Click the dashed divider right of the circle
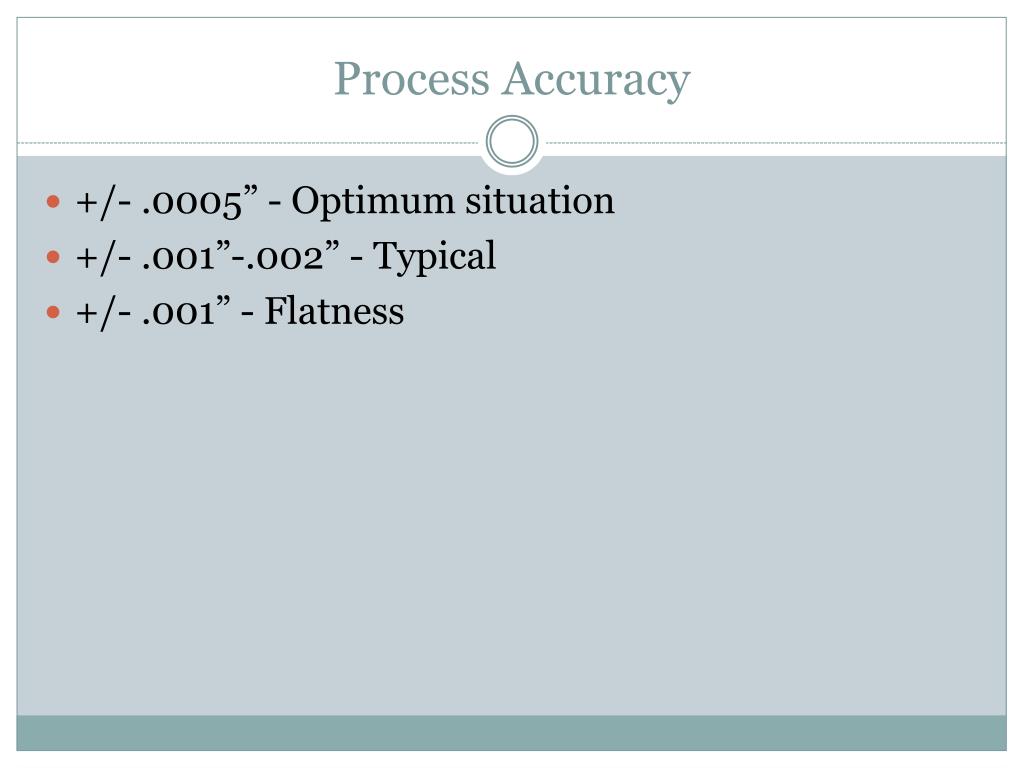 776,142
